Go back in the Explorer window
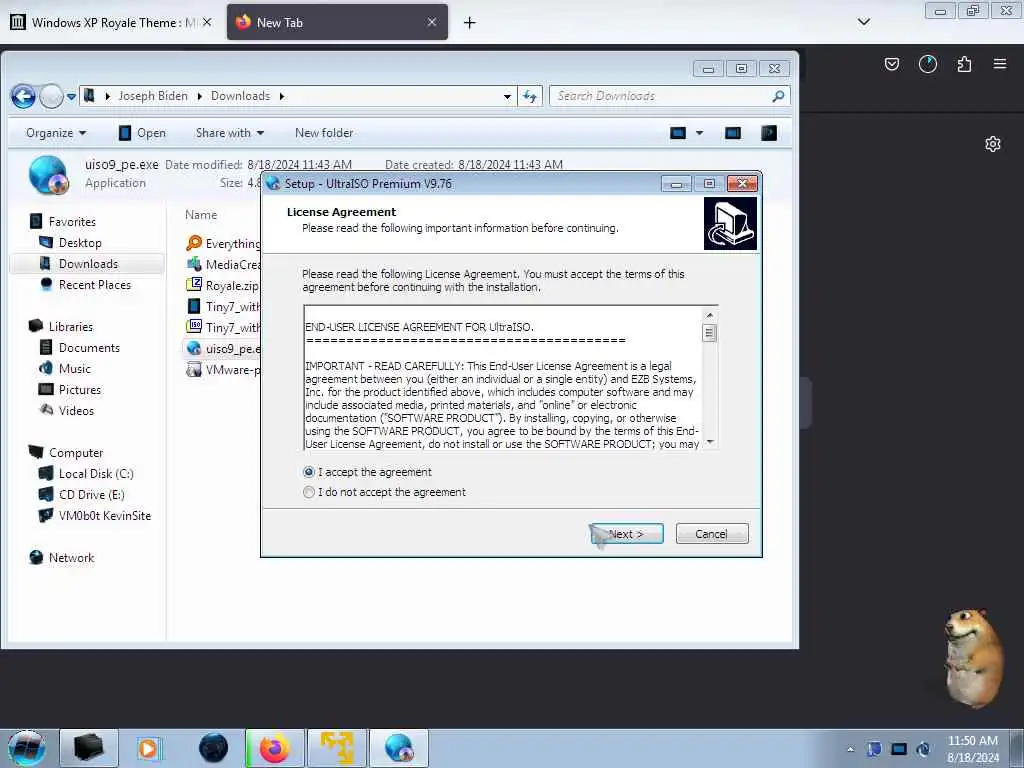Screen dimensions: 1024x768 24,97
